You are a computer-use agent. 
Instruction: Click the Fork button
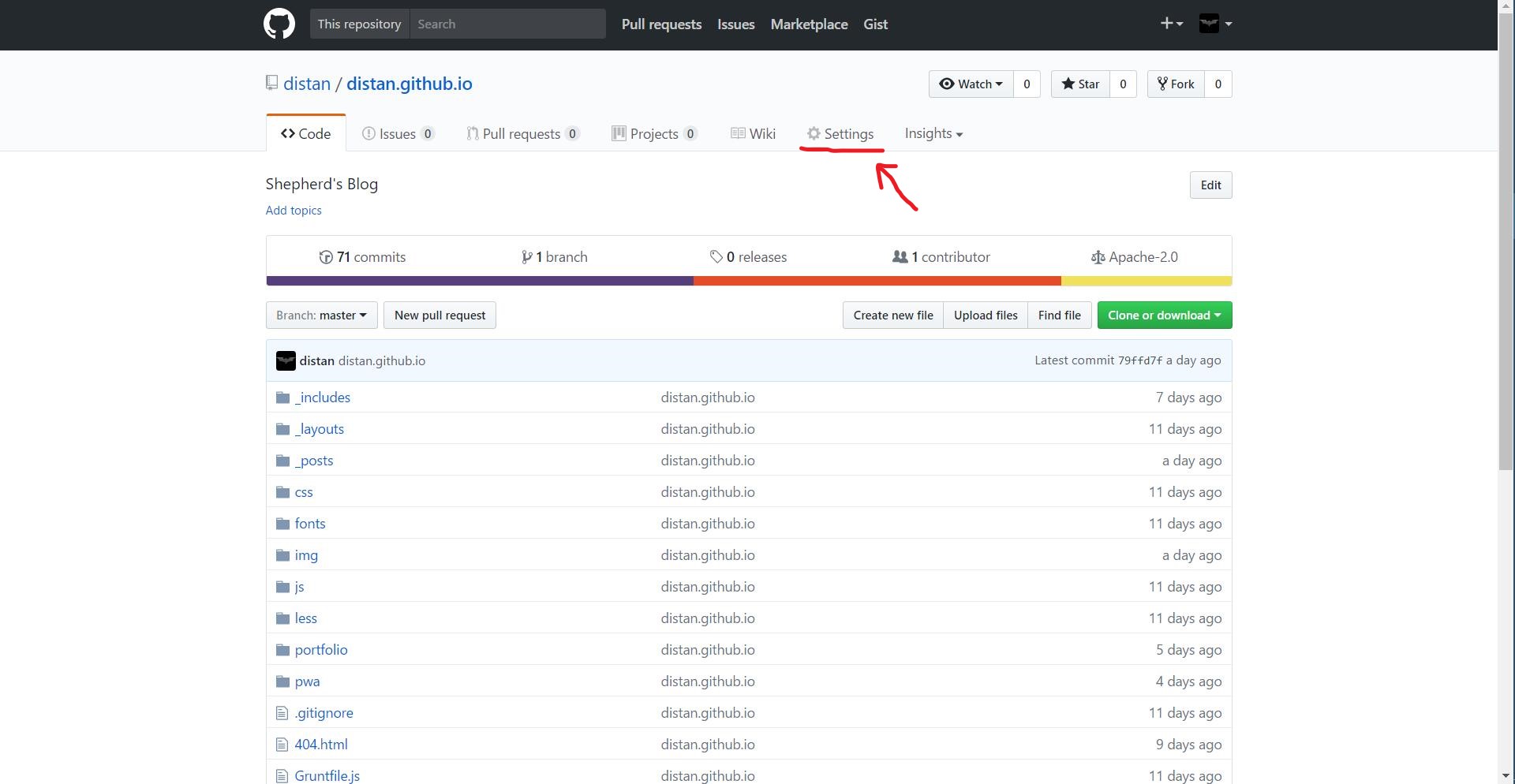coord(1176,84)
